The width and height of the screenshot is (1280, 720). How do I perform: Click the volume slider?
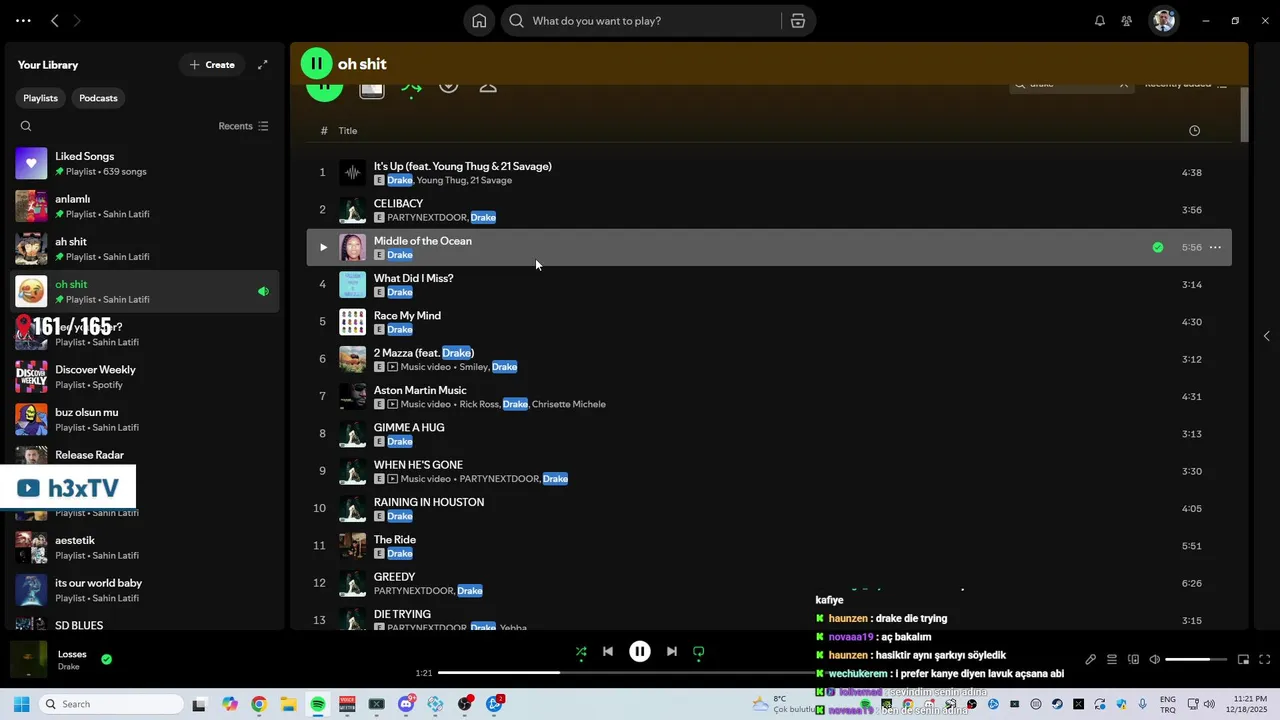click(1196, 659)
